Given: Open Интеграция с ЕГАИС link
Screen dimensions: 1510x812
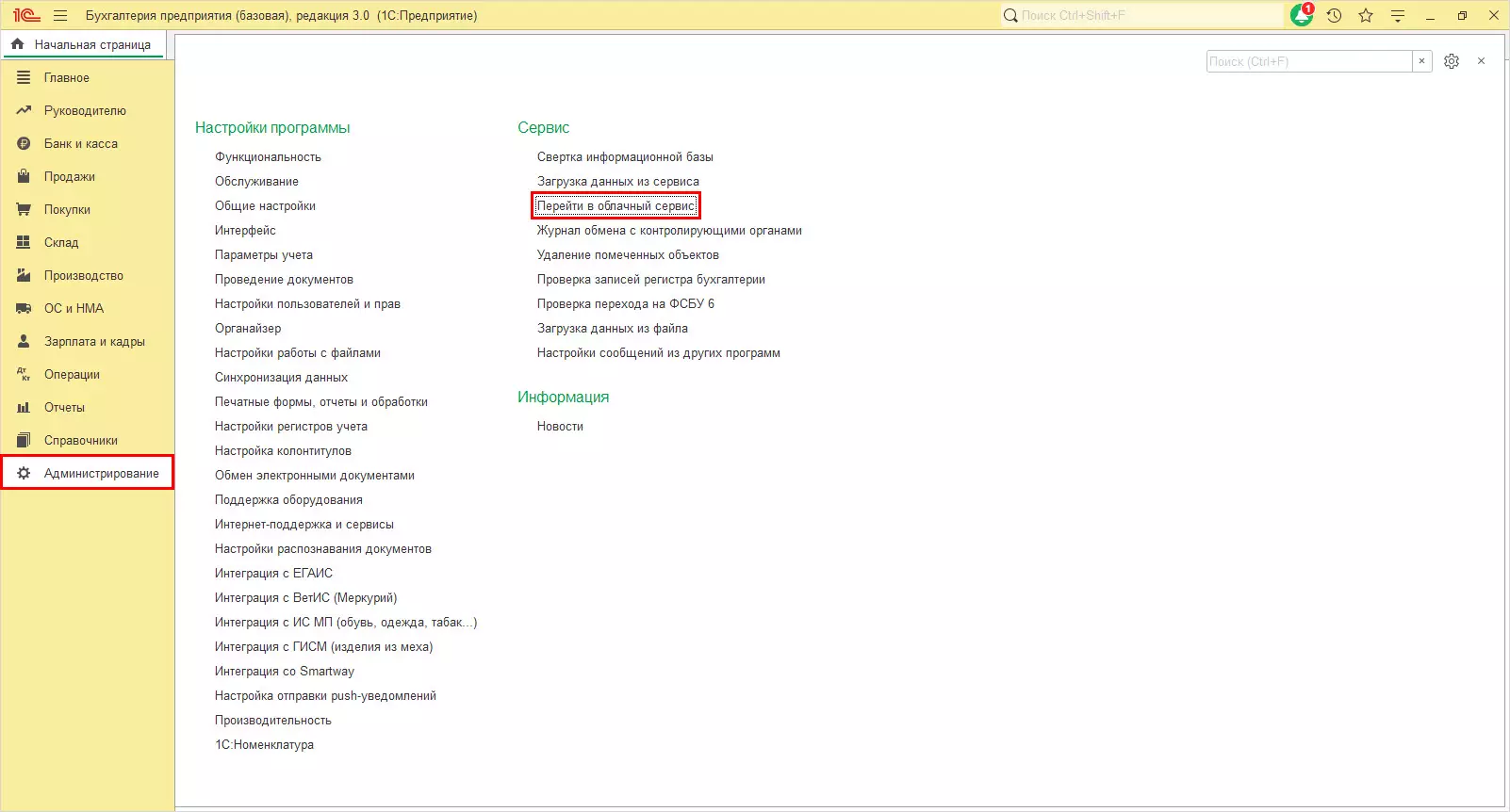Looking at the screenshot, I should pos(273,573).
